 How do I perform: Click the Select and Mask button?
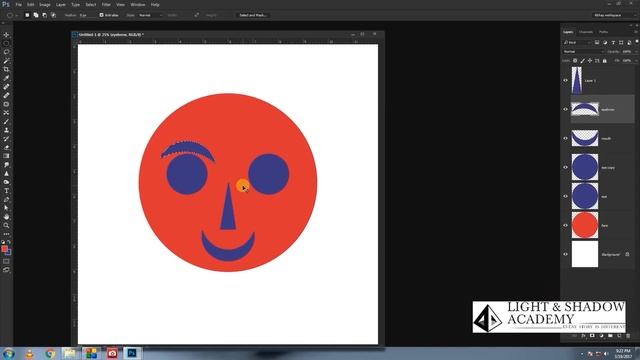pyautogui.click(x=253, y=15)
